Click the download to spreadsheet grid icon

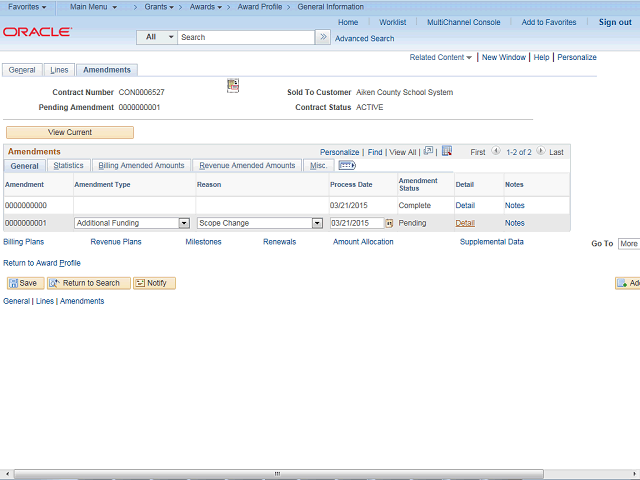447,151
